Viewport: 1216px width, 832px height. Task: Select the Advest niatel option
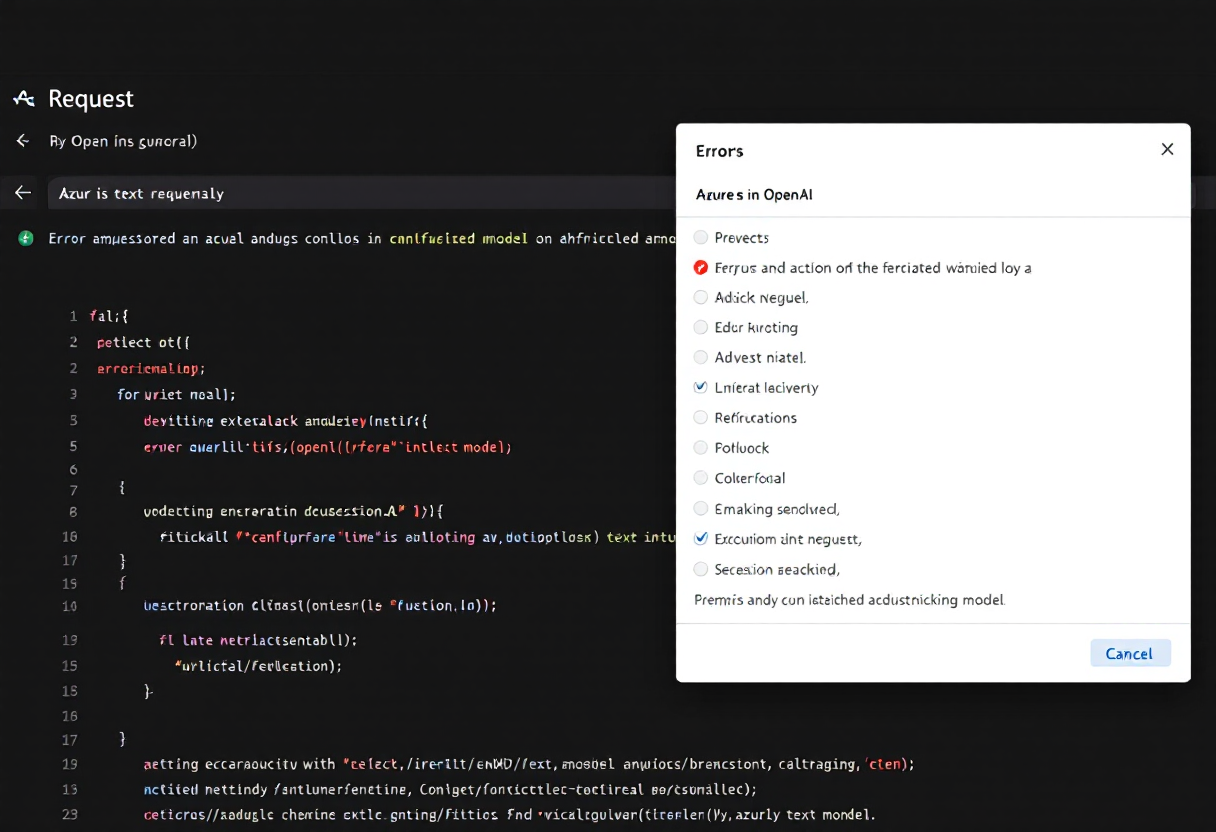click(701, 358)
